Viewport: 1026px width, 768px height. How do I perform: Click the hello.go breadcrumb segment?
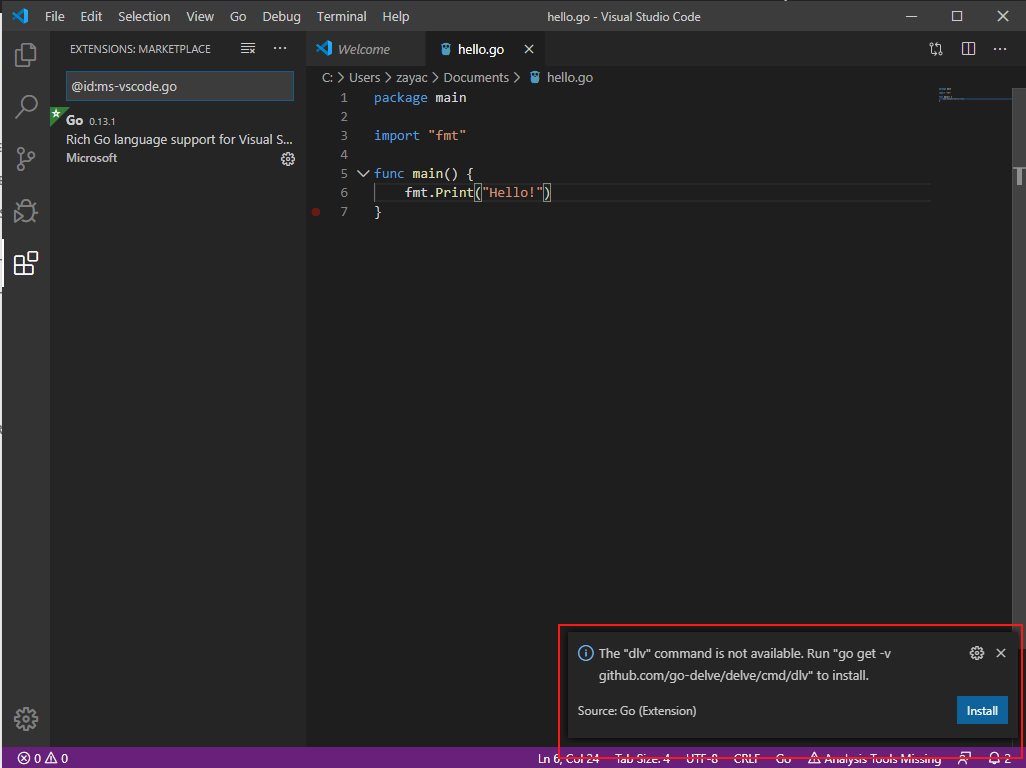pos(569,77)
